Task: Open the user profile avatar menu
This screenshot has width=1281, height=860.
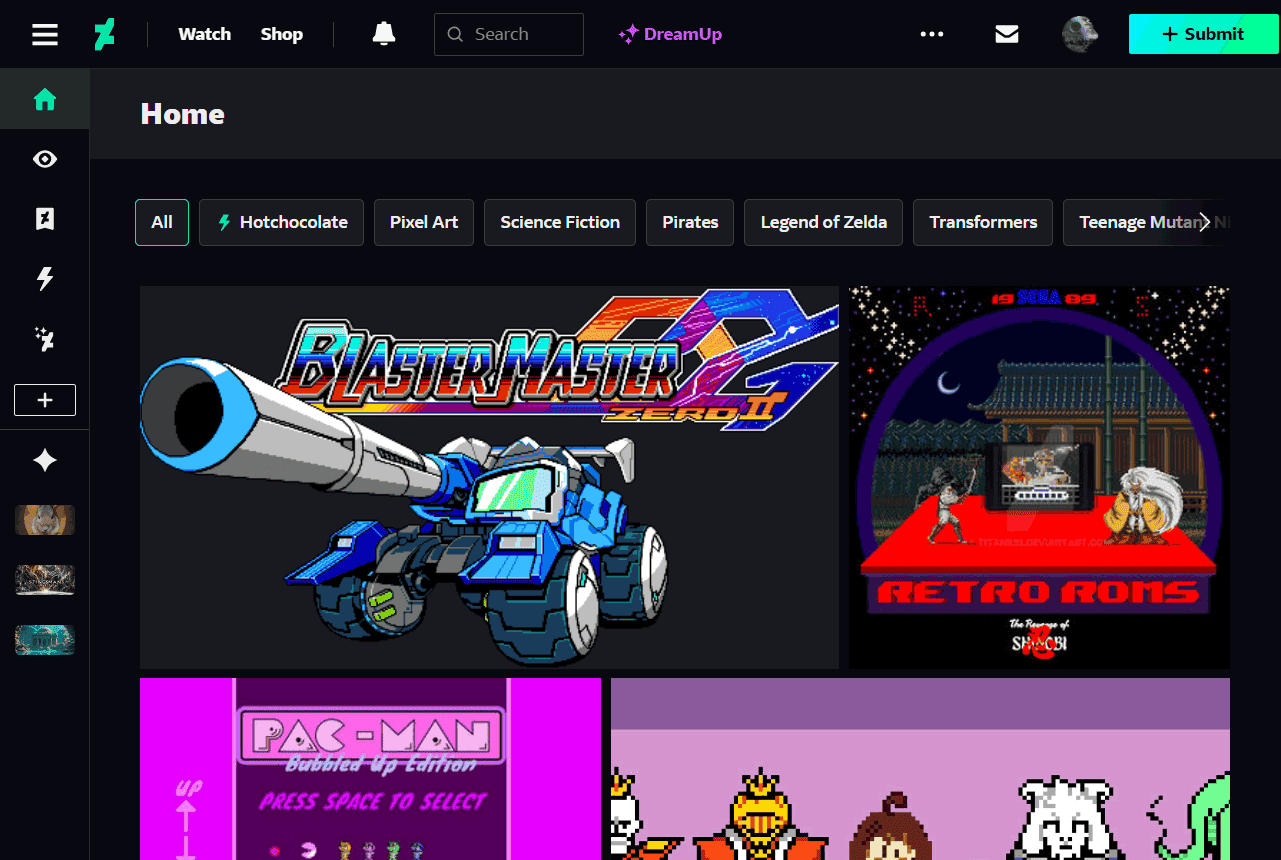Action: [x=1080, y=34]
